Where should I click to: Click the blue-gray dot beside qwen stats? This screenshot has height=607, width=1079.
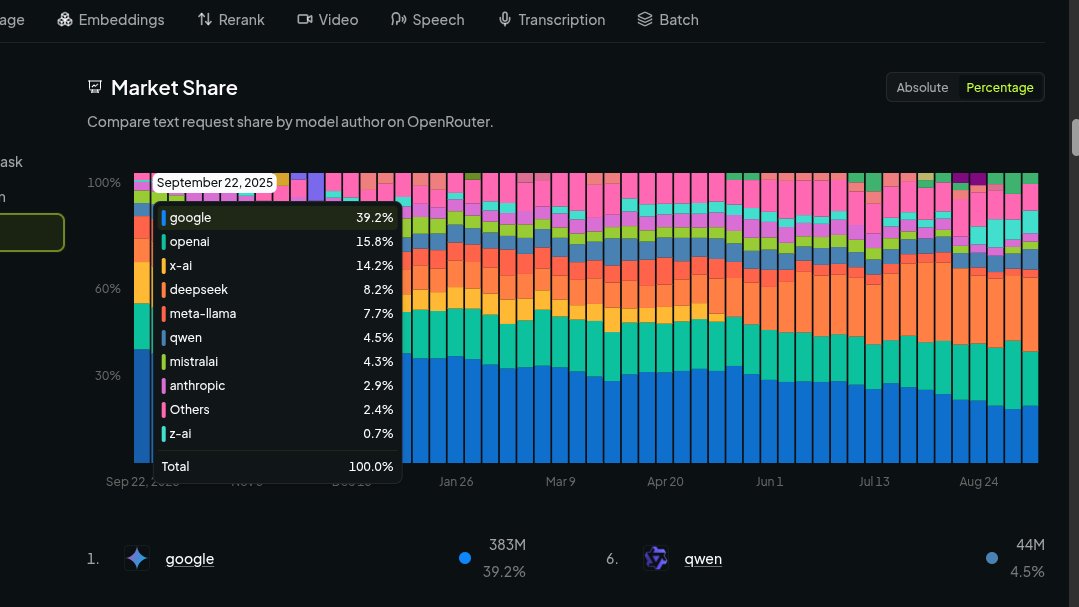[x=992, y=558]
